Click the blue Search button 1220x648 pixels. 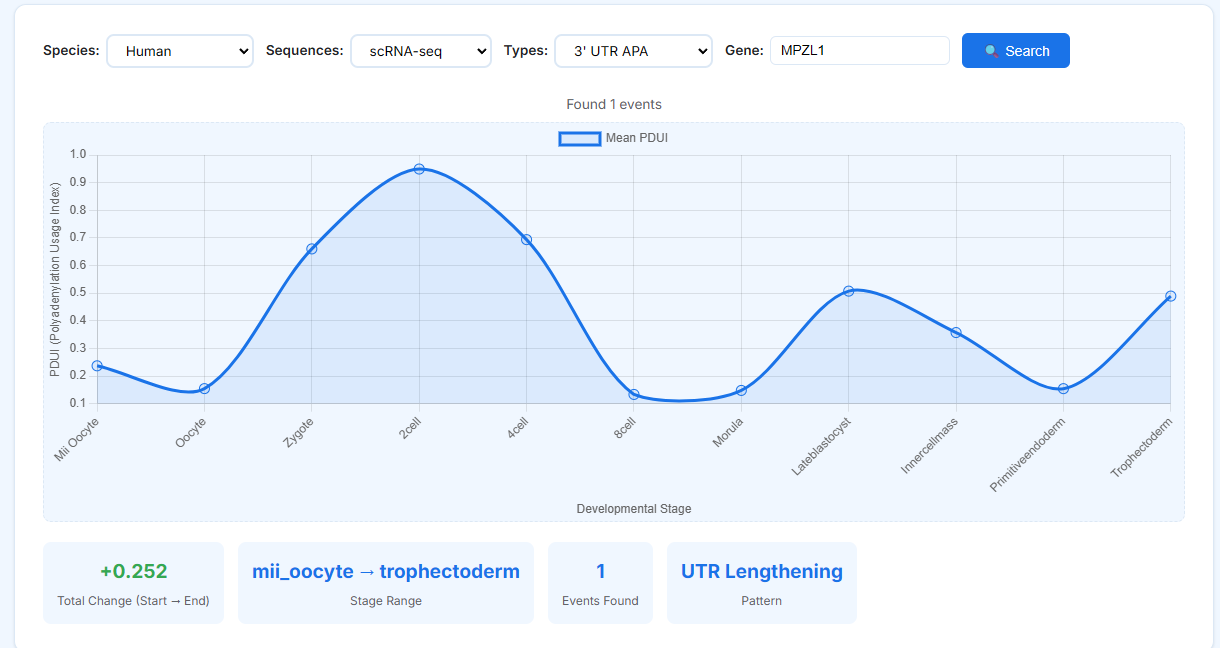click(x=1016, y=51)
